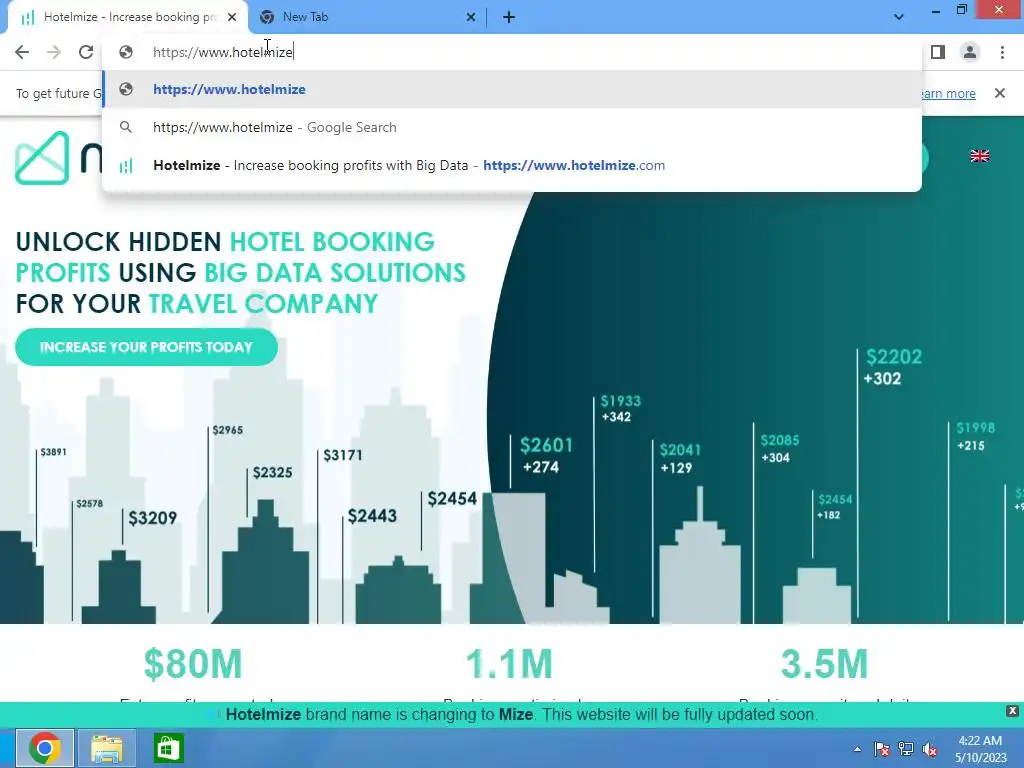This screenshot has width=1024, height=768.
Task: Select the UK flag language icon
Action: [980, 155]
